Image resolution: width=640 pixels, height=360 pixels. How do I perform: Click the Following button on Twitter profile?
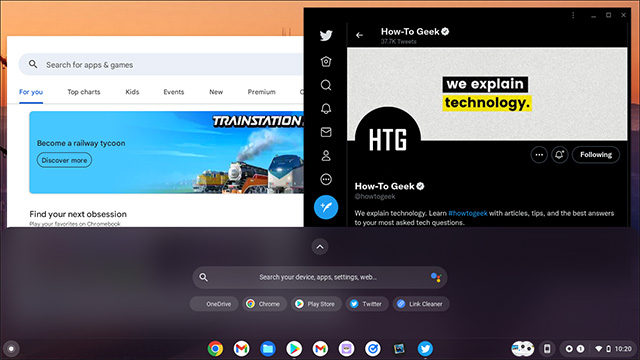click(596, 155)
